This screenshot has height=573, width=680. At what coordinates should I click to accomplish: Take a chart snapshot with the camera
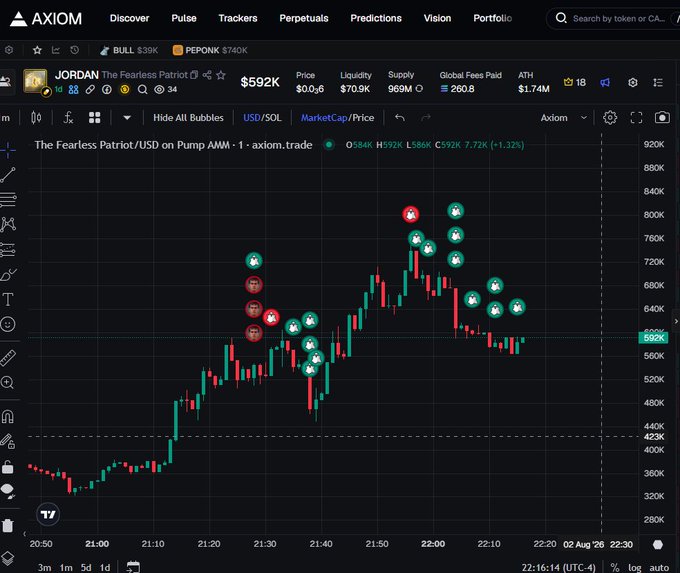[x=662, y=118]
